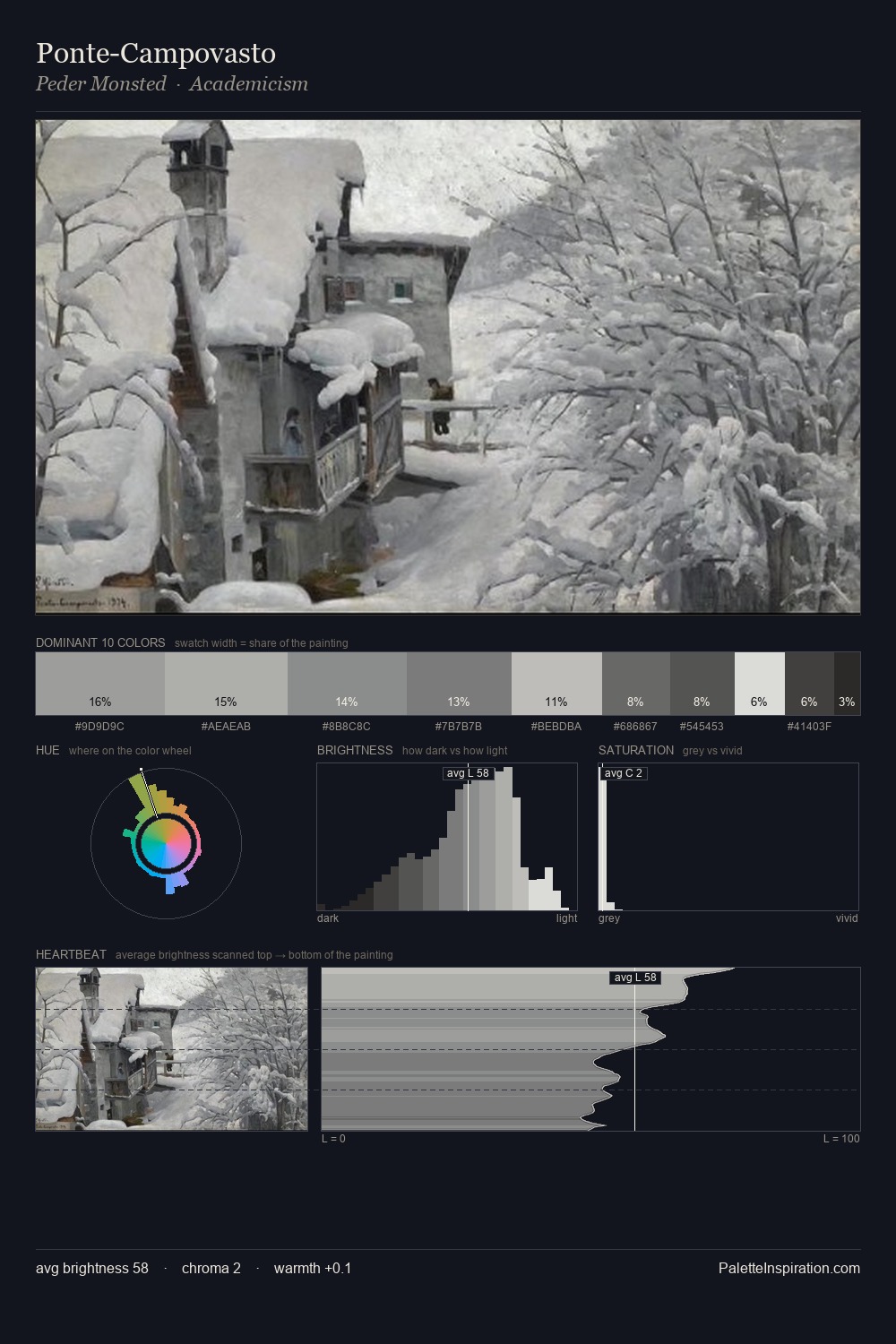Click the BRIGHTNESS section heading
Image resolution: width=896 pixels, height=1344 pixels.
point(355,751)
